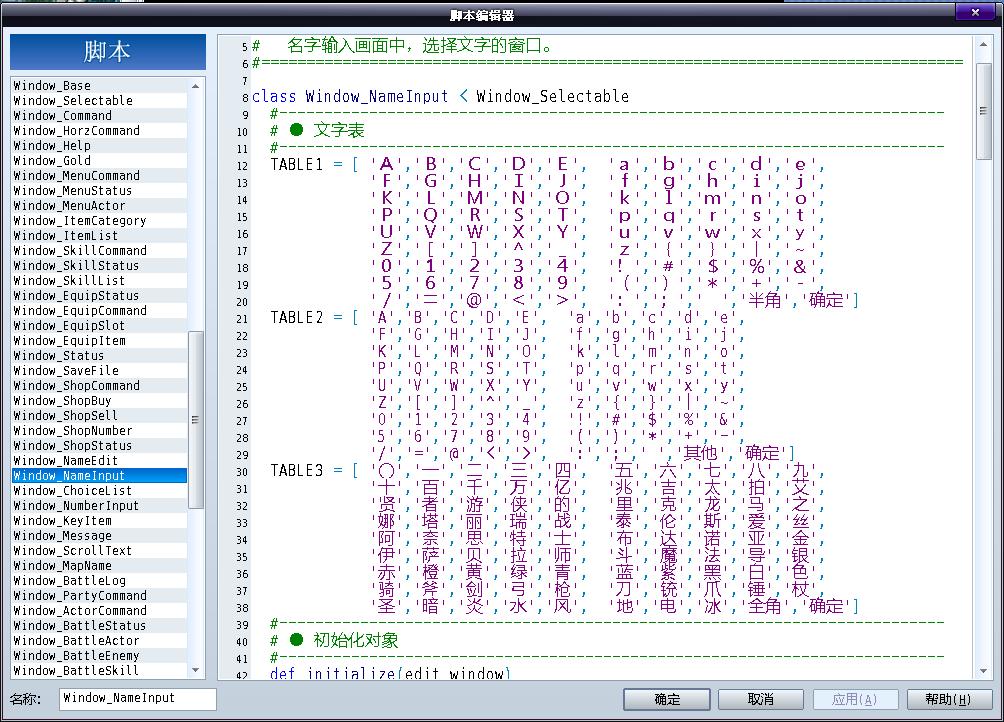Viewport: 1004px width, 722px height.
Task: Open the Window_Gold script
Action: click(52, 161)
